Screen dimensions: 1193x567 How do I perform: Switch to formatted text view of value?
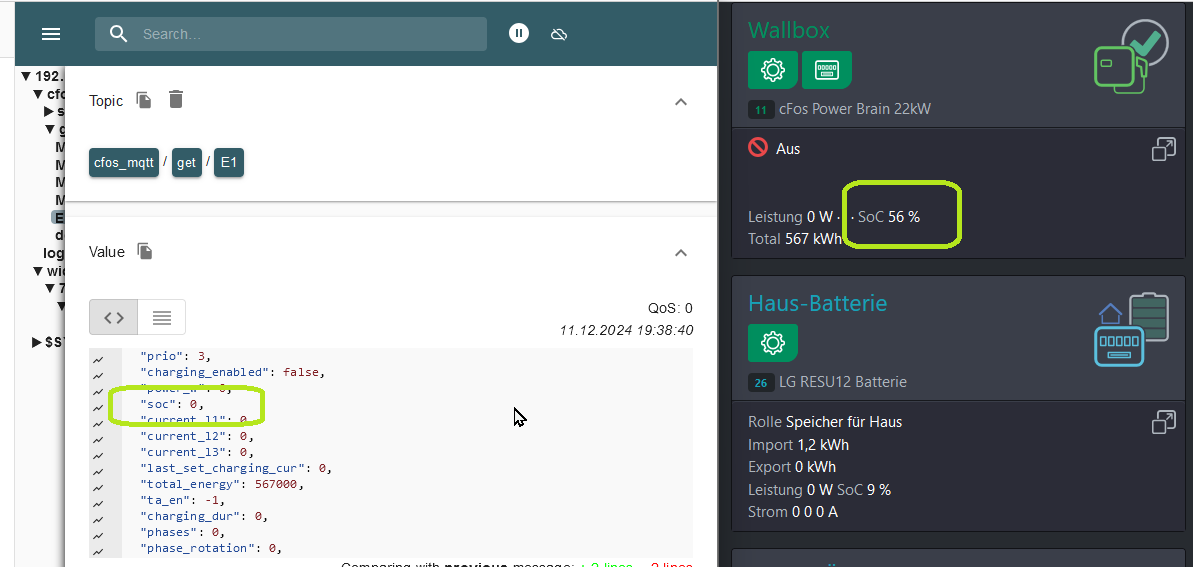pyautogui.click(x=161, y=317)
